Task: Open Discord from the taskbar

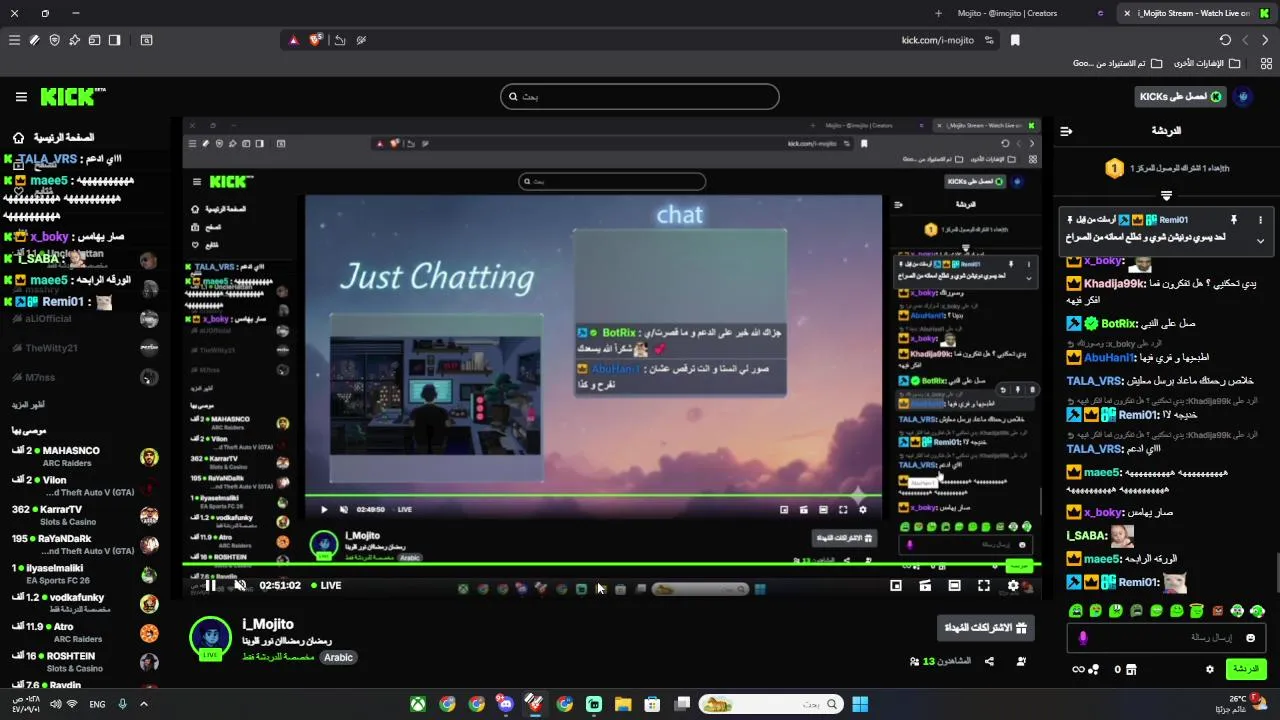Action: tap(505, 704)
